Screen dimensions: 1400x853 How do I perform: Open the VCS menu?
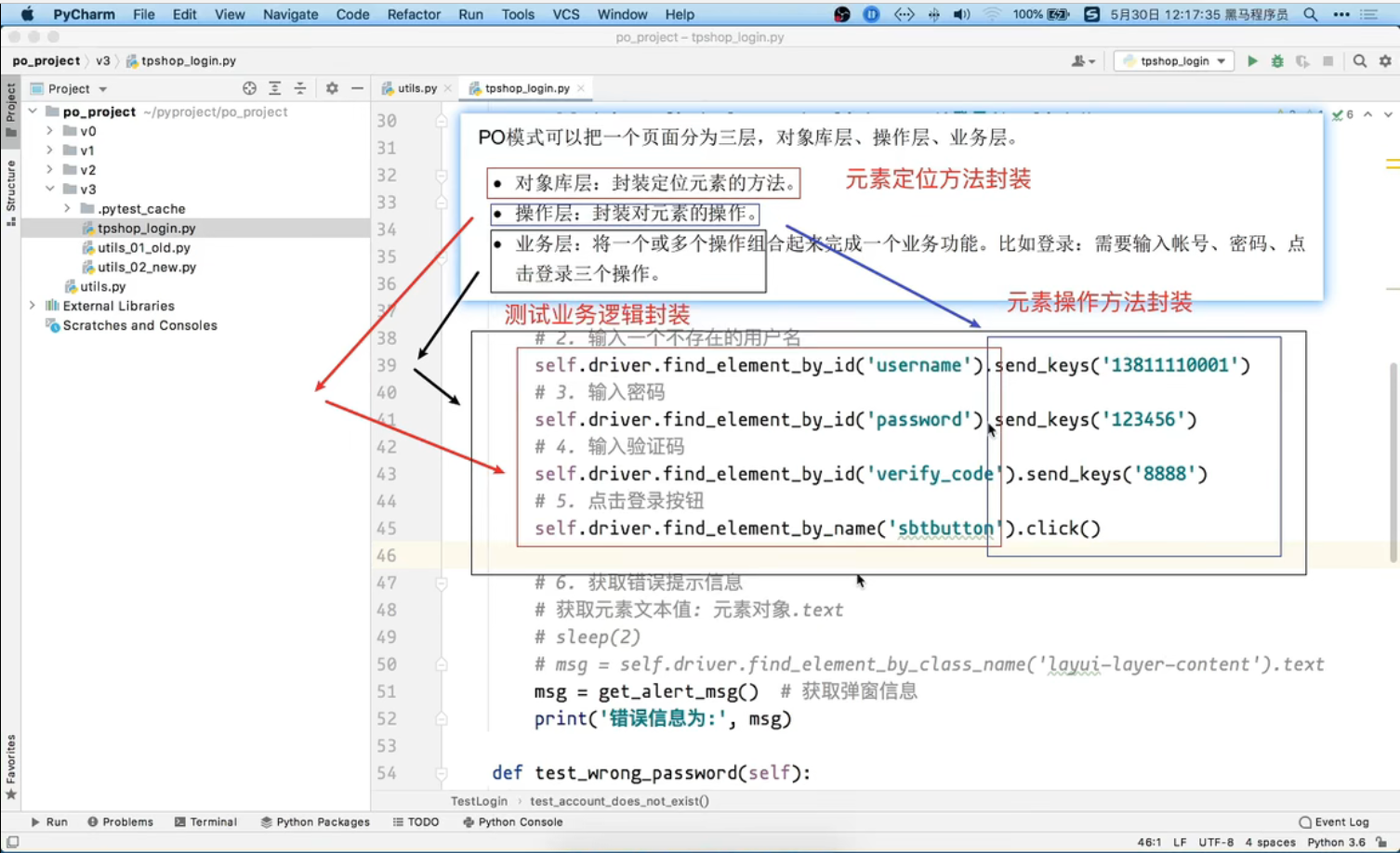[566, 14]
